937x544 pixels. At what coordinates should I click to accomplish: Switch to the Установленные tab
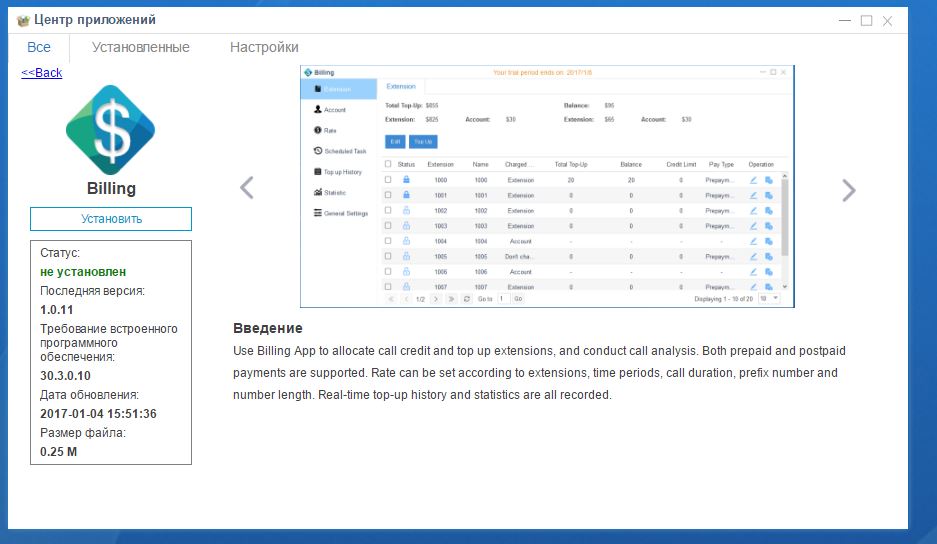pyautogui.click(x=140, y=47)
